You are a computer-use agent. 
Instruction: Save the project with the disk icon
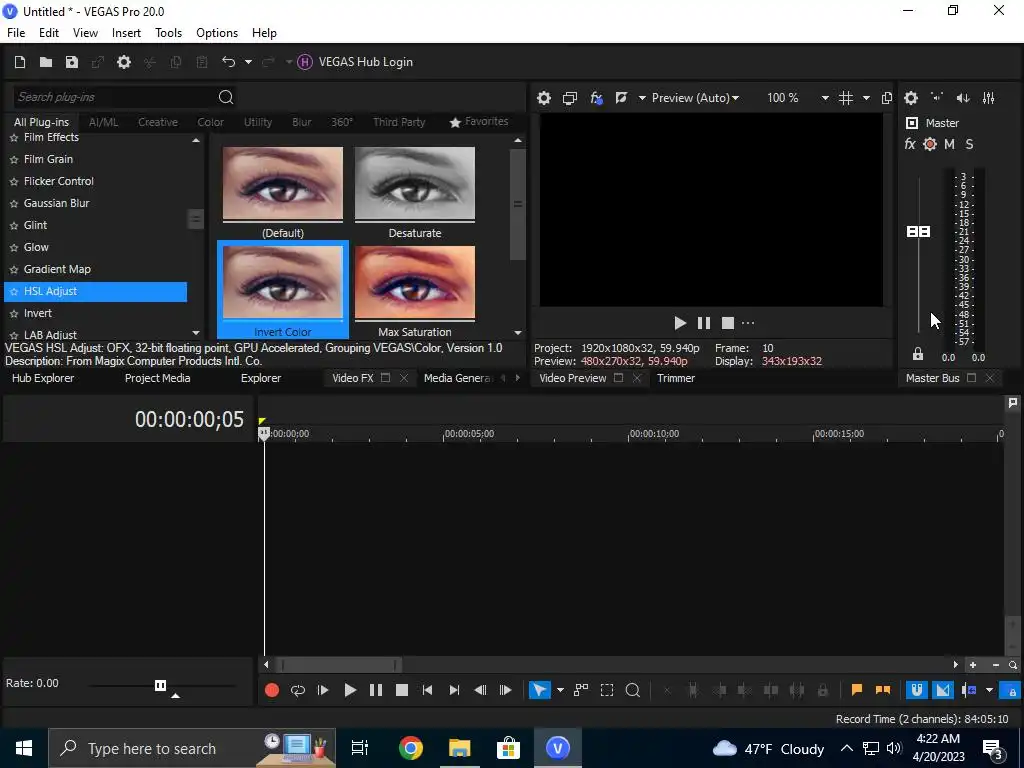[x=72, y=62]
